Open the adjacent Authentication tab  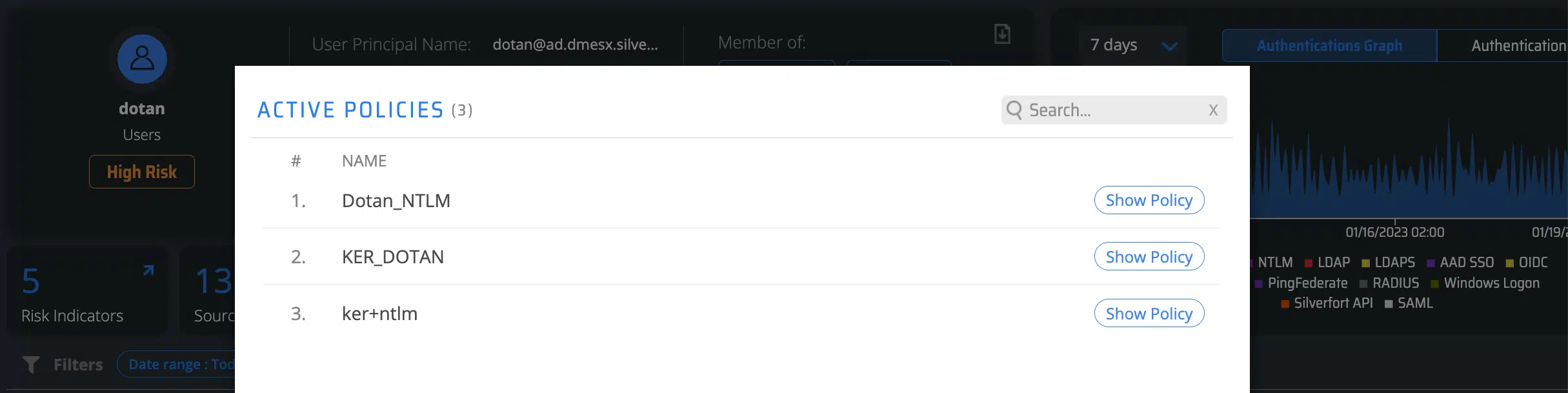1510,46
